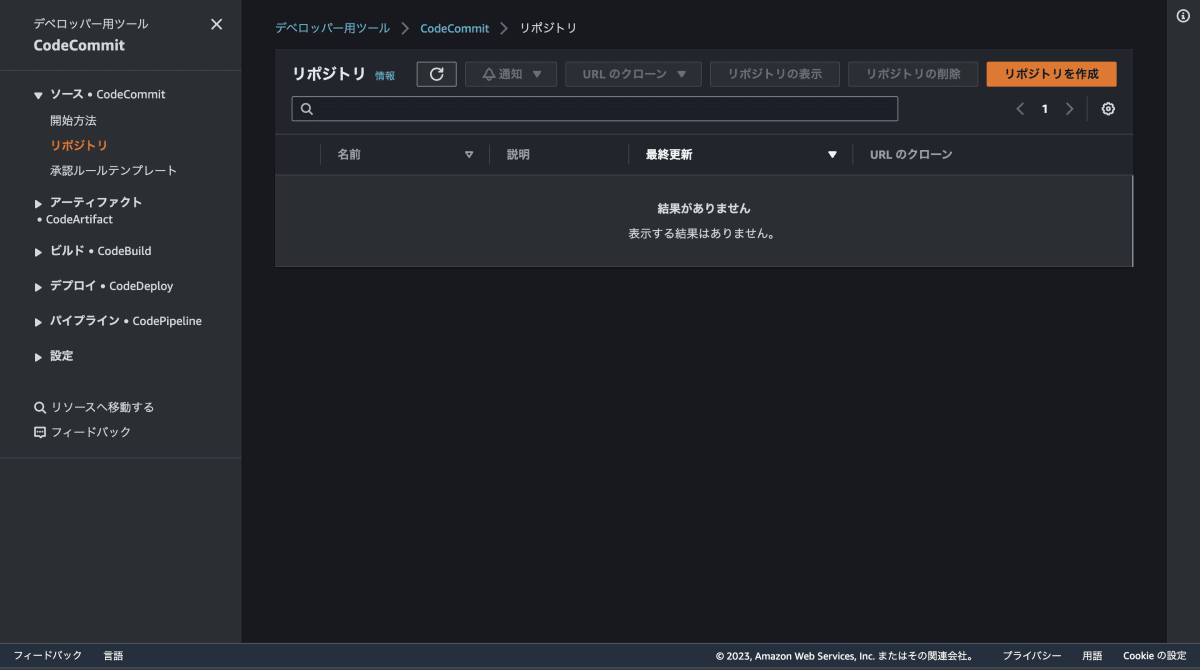Viewport: 1200px width, 670px height.
Task: Open the 用語 footer link
Action: point(1092,656)
